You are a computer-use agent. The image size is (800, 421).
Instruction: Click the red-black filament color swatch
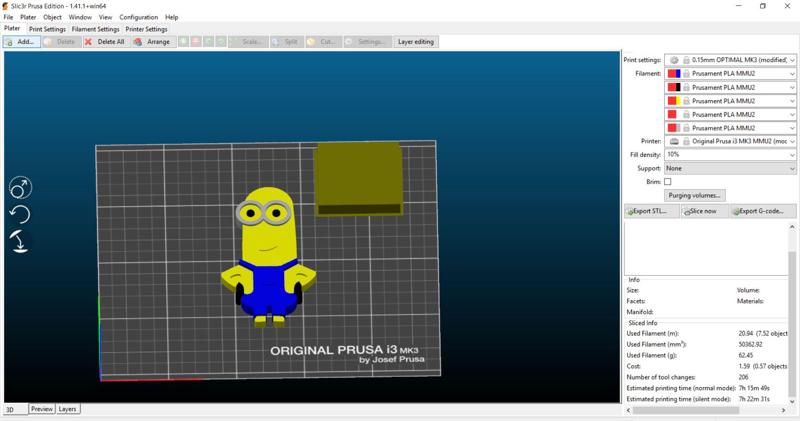[674, 87]
